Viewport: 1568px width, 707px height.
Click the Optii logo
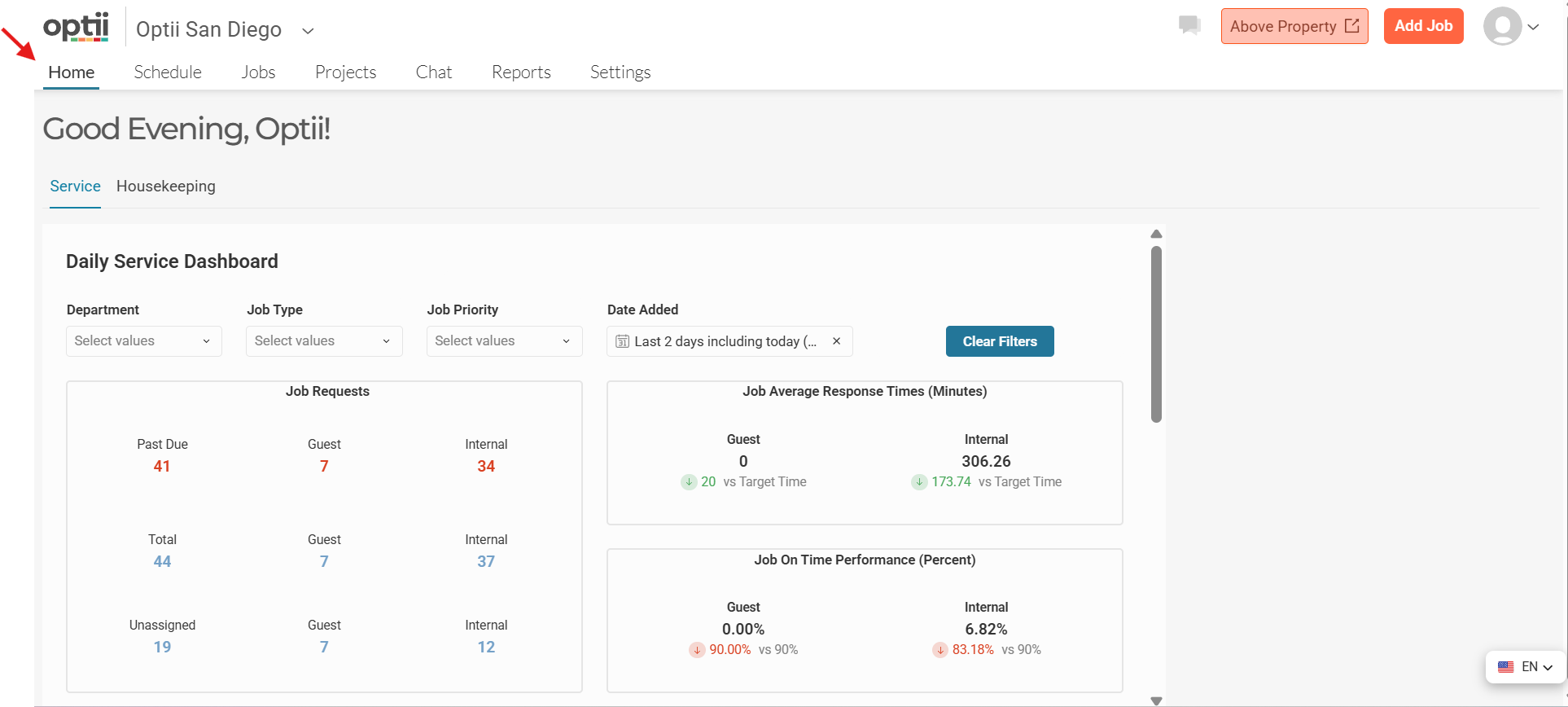point(76,28)
